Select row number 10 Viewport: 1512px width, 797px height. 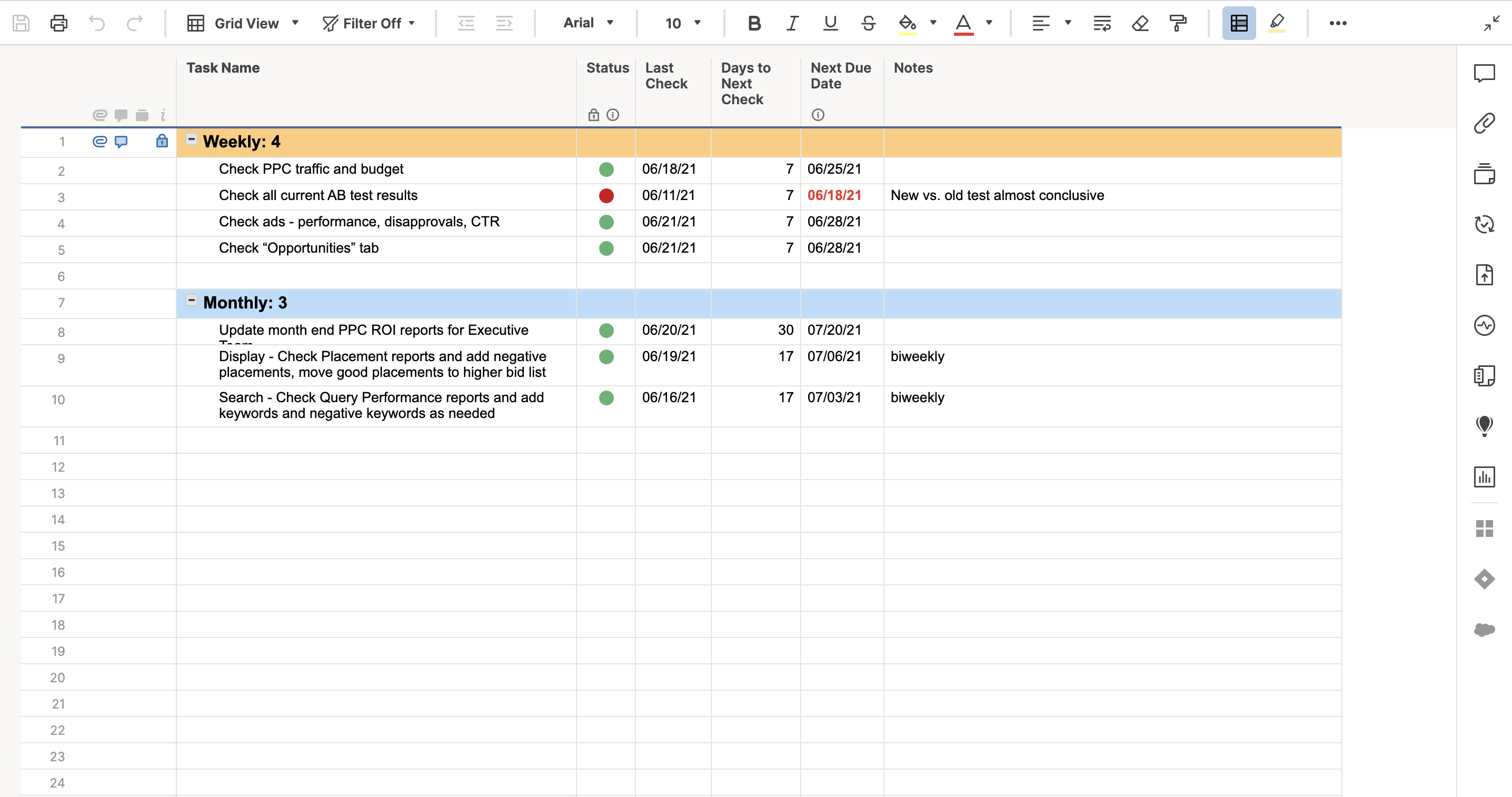coord(57,400)
